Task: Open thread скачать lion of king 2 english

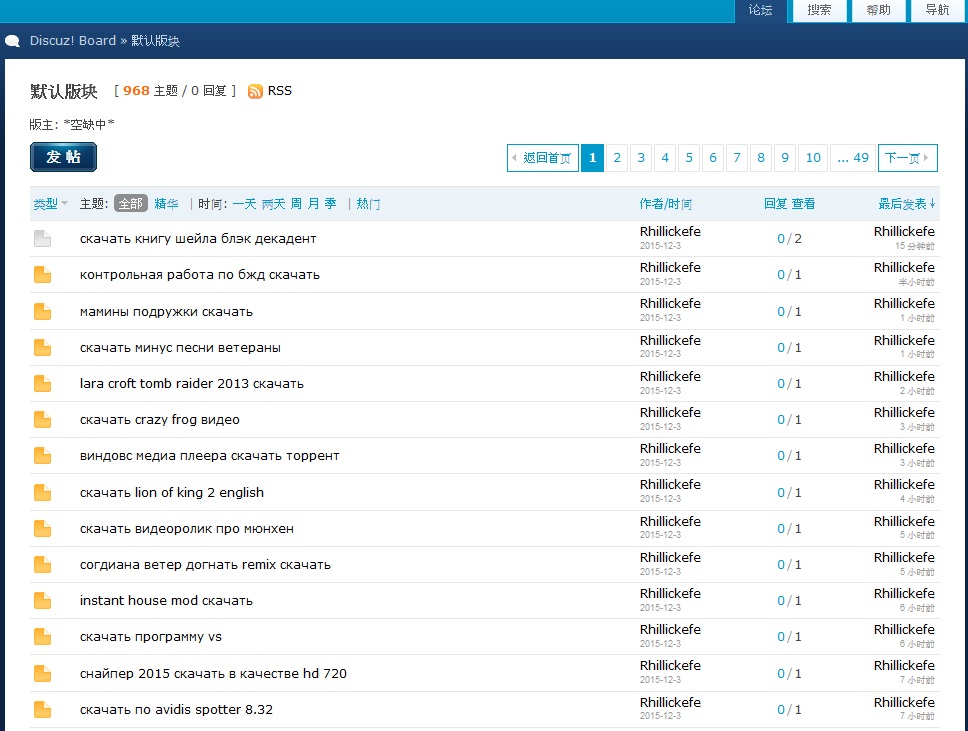Action: pyautogui.click(x=172, y=492)
